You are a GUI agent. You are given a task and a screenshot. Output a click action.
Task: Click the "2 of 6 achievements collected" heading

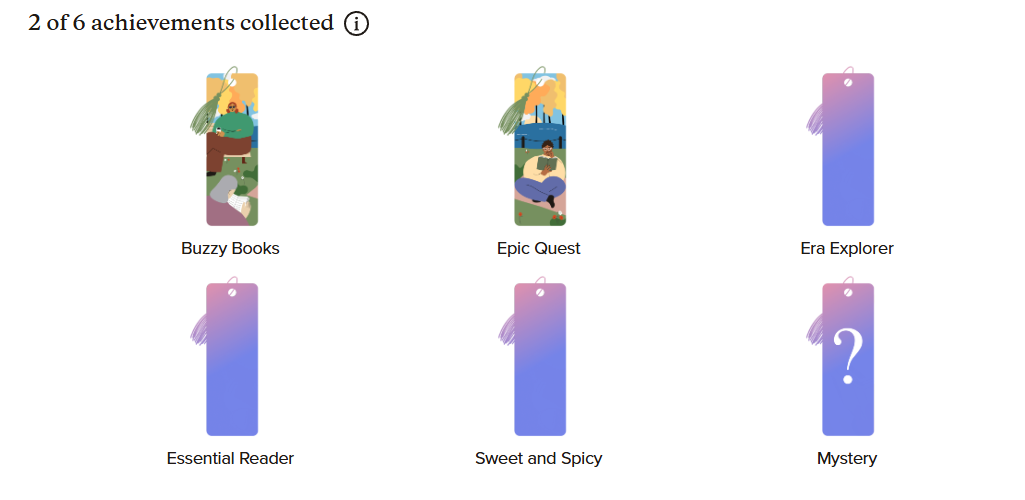(x=181, y=23)
